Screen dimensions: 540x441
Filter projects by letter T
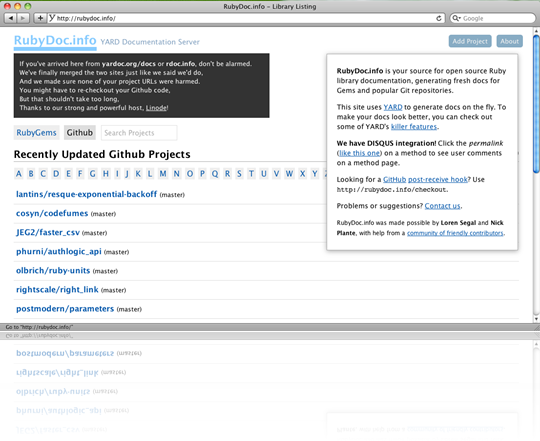(x=251, y=174)
